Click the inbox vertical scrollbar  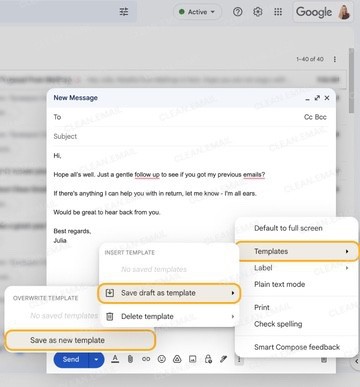click(x=351, y=80)
